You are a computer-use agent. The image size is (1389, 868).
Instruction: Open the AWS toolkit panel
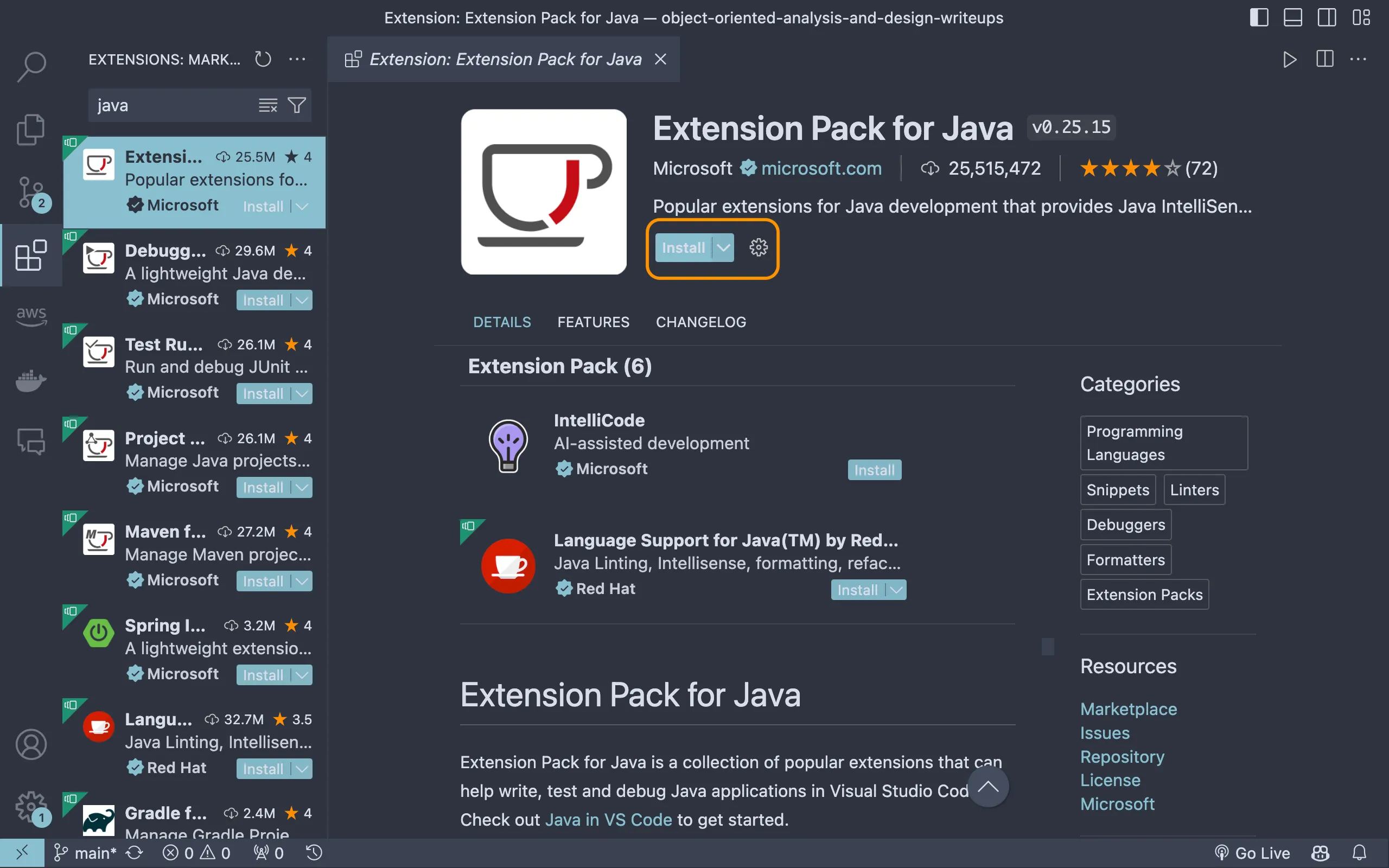(x=31, y=316)
